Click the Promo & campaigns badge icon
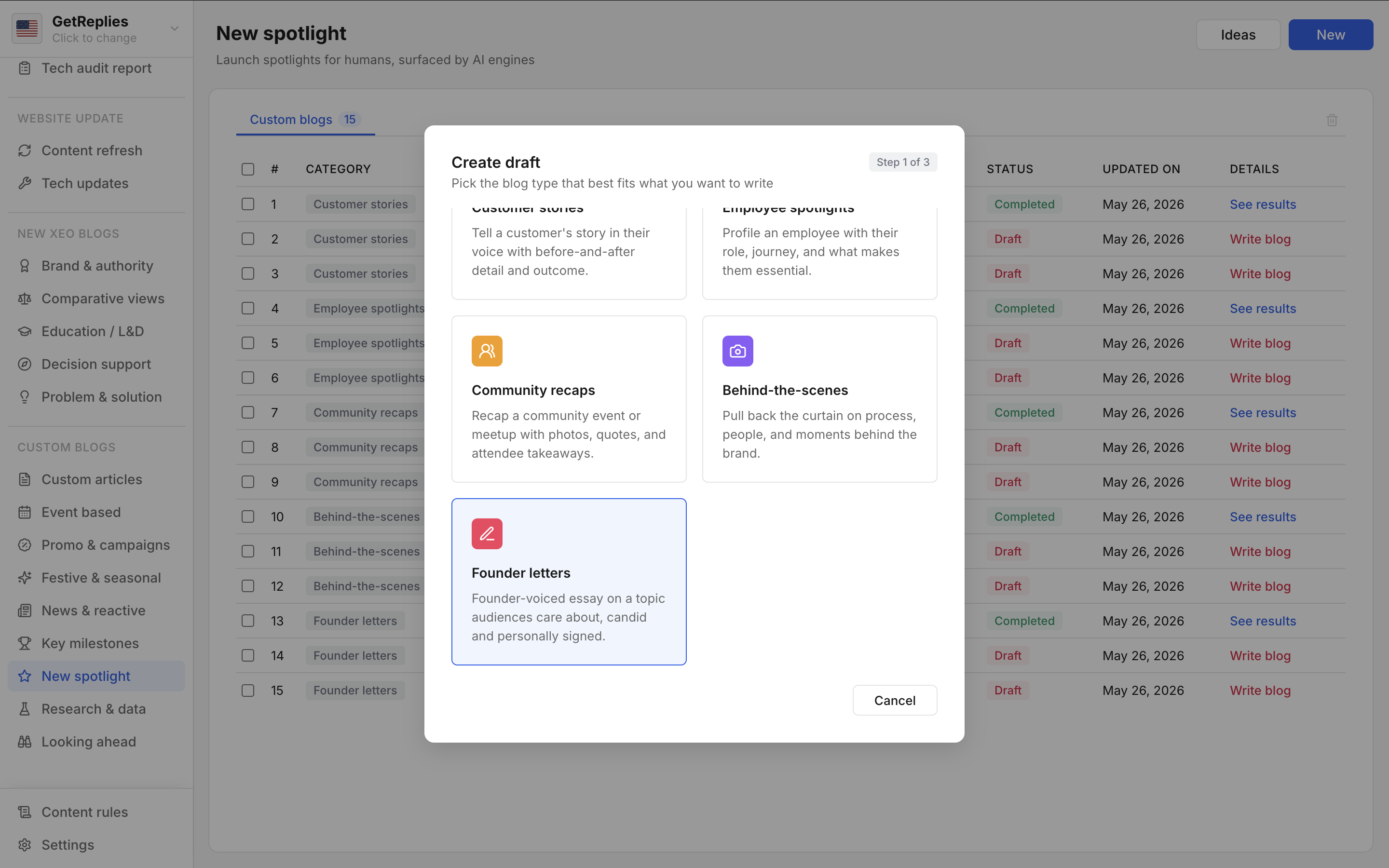 point(25,545)
